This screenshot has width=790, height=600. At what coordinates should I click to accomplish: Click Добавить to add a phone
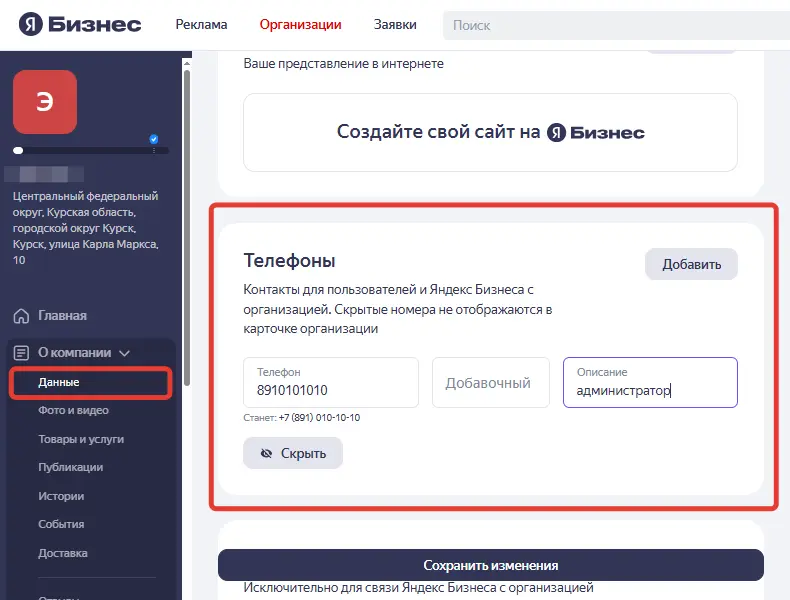tap(691, 264)
